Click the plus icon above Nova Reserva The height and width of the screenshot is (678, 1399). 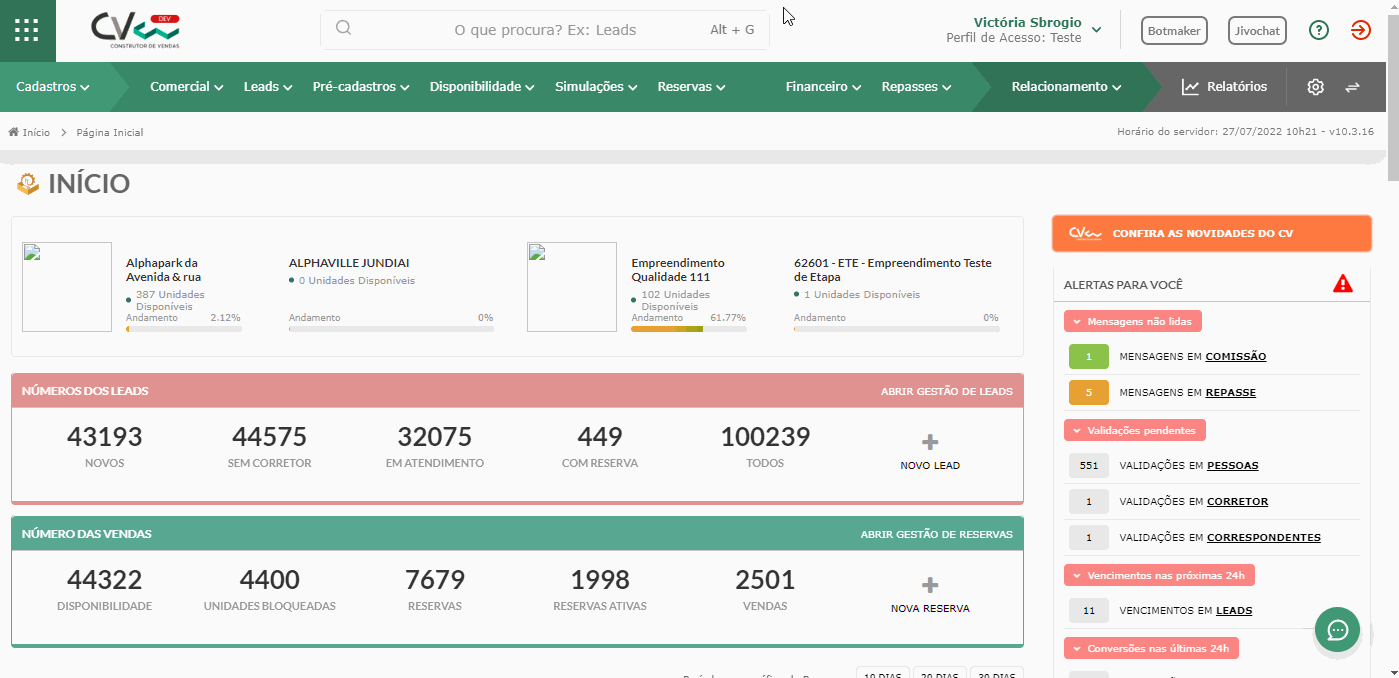929,584
